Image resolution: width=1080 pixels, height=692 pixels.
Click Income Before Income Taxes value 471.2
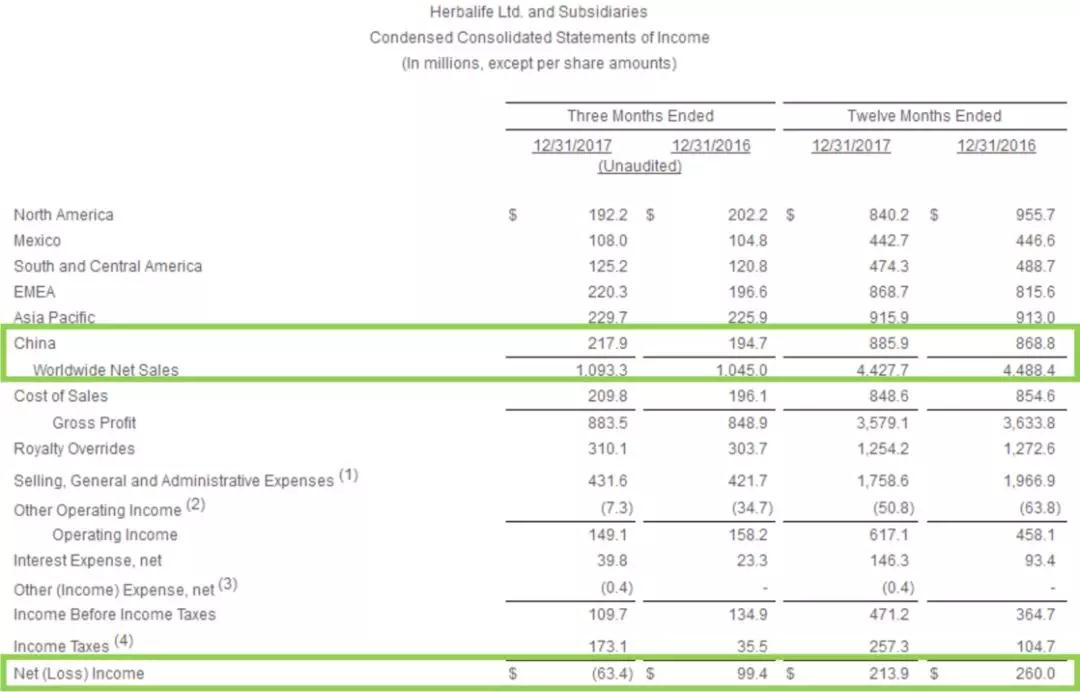click(889, 614)
